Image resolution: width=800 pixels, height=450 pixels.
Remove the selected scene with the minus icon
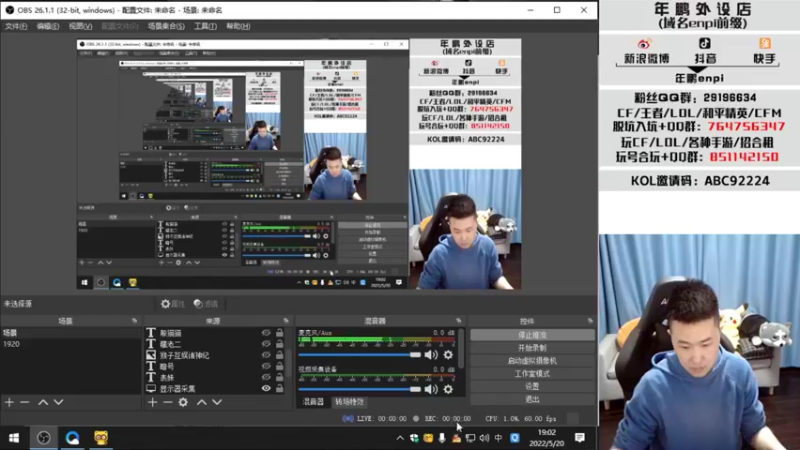24,402
